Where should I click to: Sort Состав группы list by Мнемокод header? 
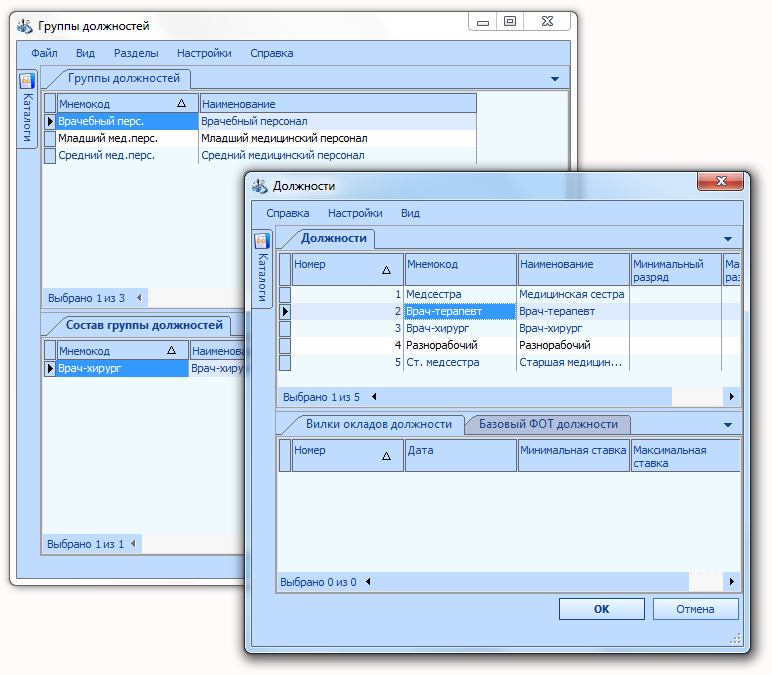(123, 350)
